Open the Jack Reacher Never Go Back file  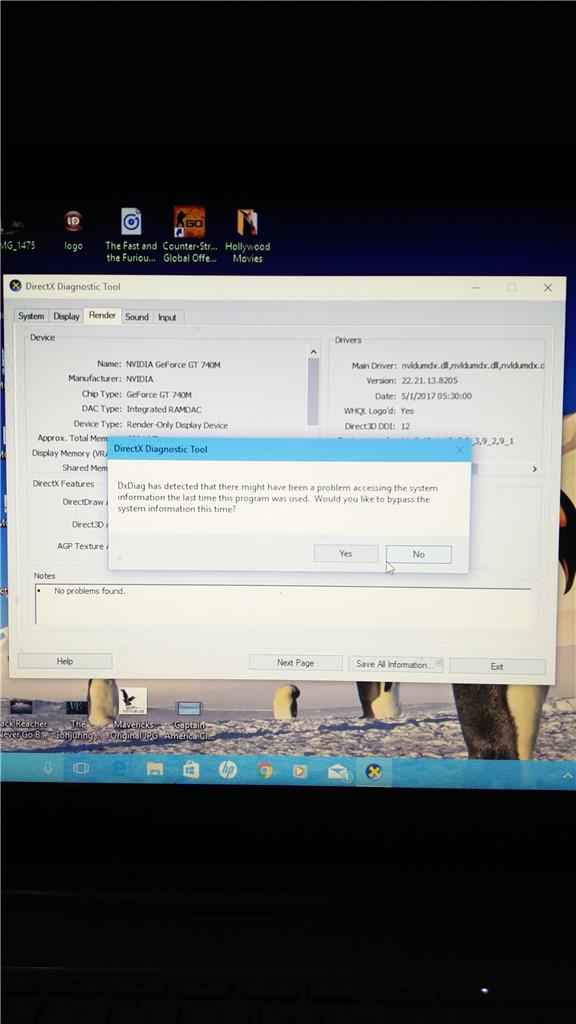[24, 718]
